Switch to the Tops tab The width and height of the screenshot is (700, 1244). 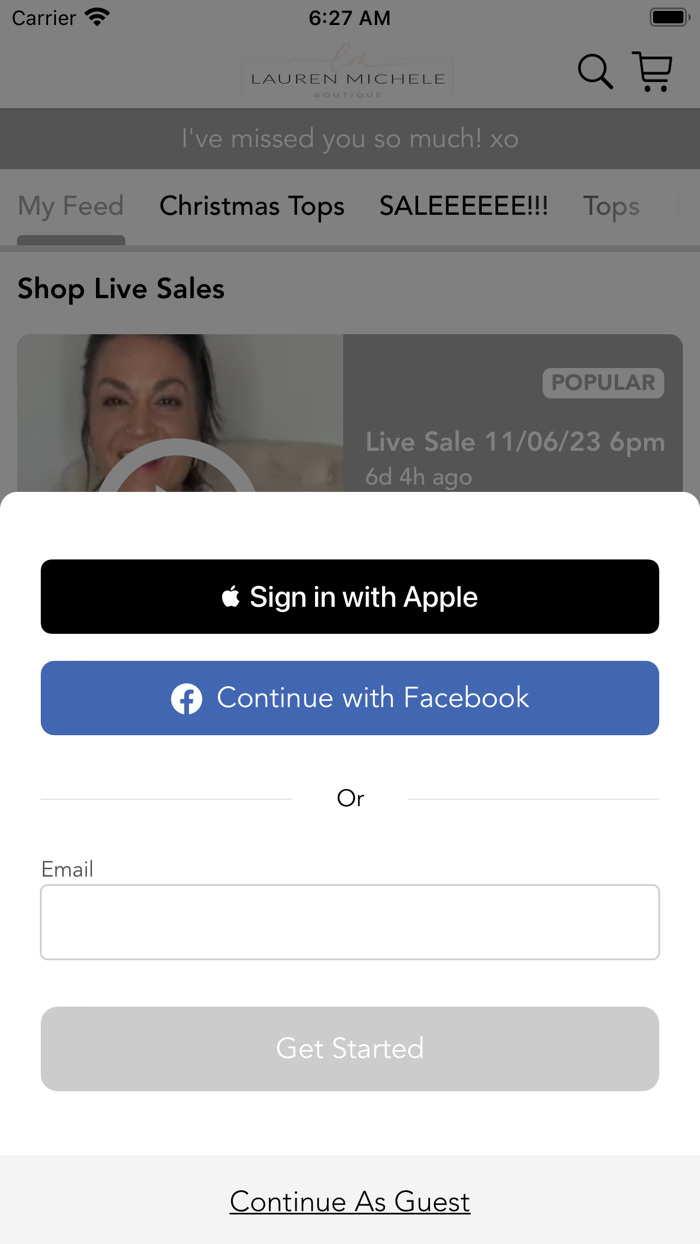tap(611, 206)
